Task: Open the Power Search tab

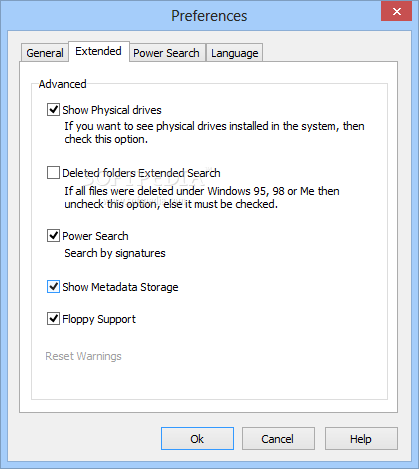Action: click(x=167, y=53)
